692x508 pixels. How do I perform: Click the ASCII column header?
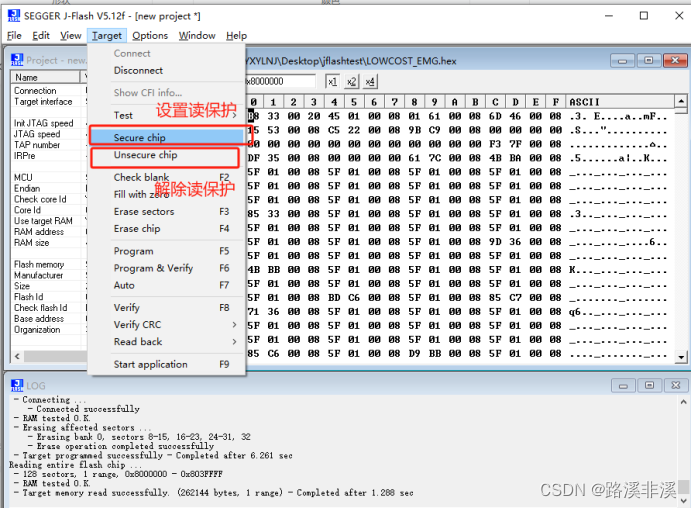coord(620,102)
